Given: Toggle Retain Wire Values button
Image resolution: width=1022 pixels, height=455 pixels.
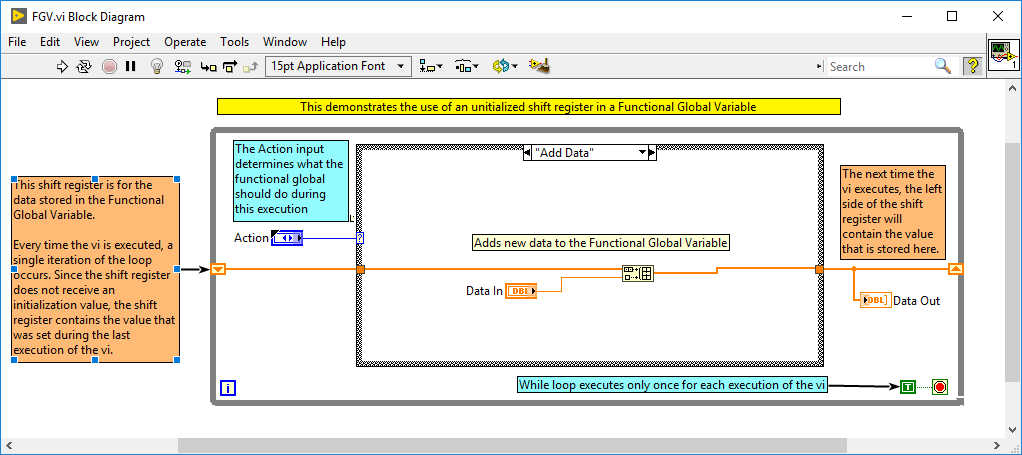Looking at the screenshot, I should [x=183, y=67].
